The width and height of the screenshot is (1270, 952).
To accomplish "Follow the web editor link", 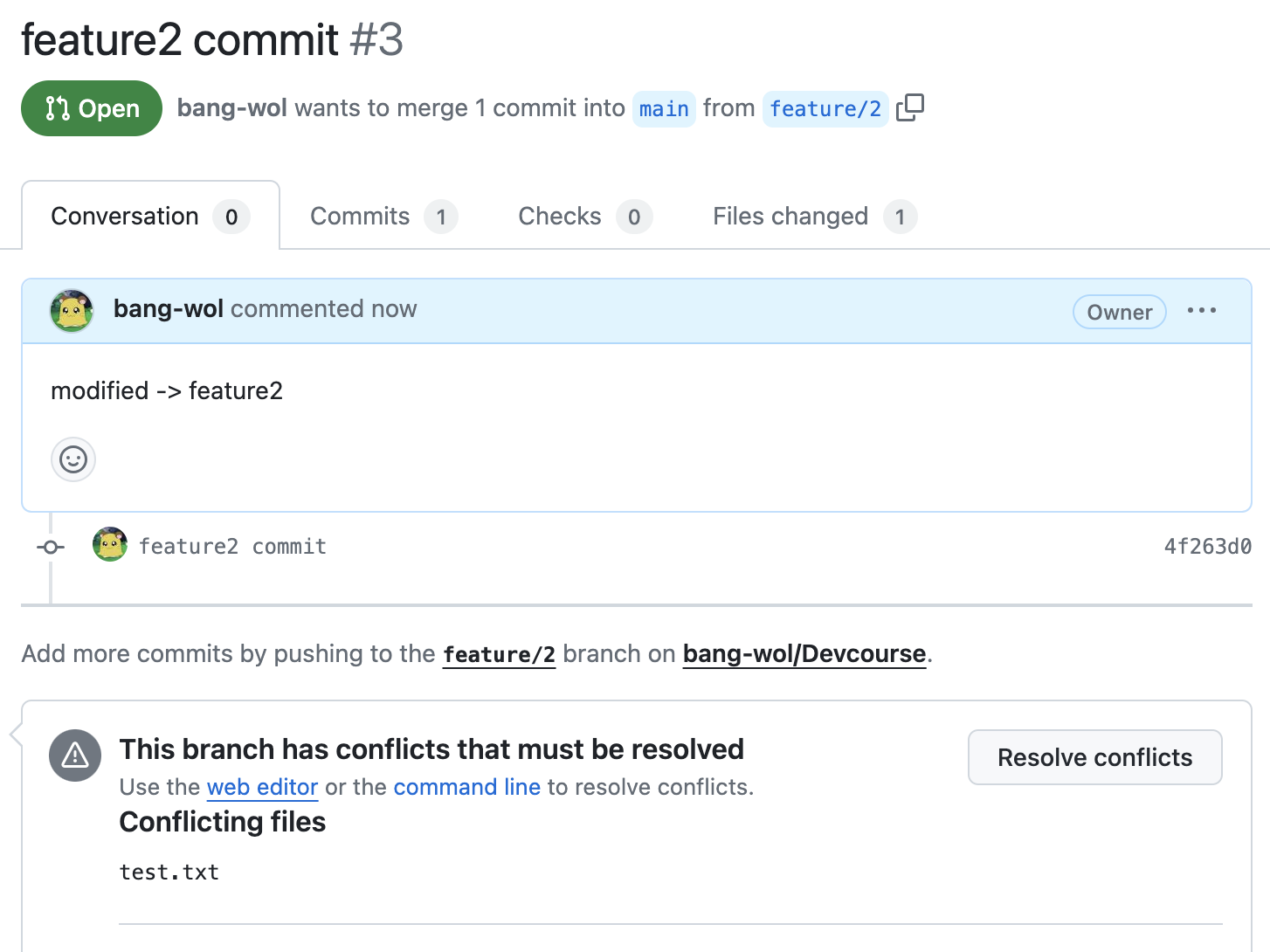I will 262,787.
